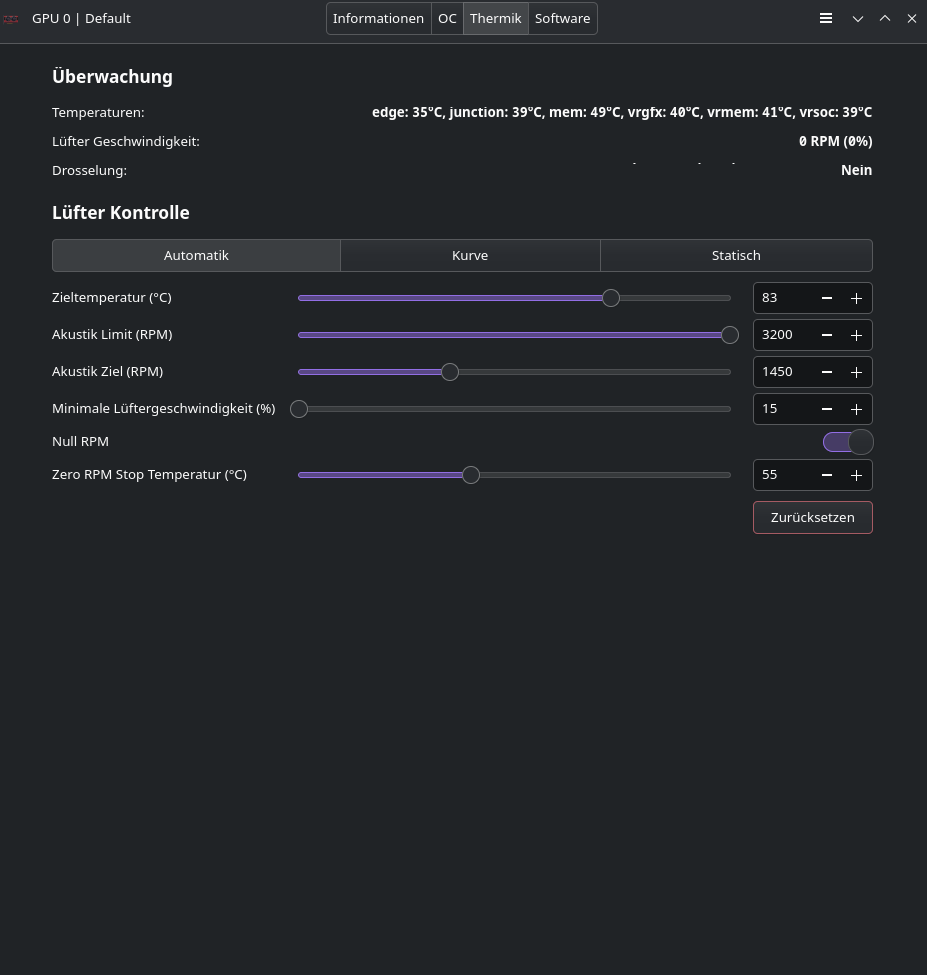Decrease Zieltemperatur with minus button
The image size is (927, 975).
(x=827, y=298)
